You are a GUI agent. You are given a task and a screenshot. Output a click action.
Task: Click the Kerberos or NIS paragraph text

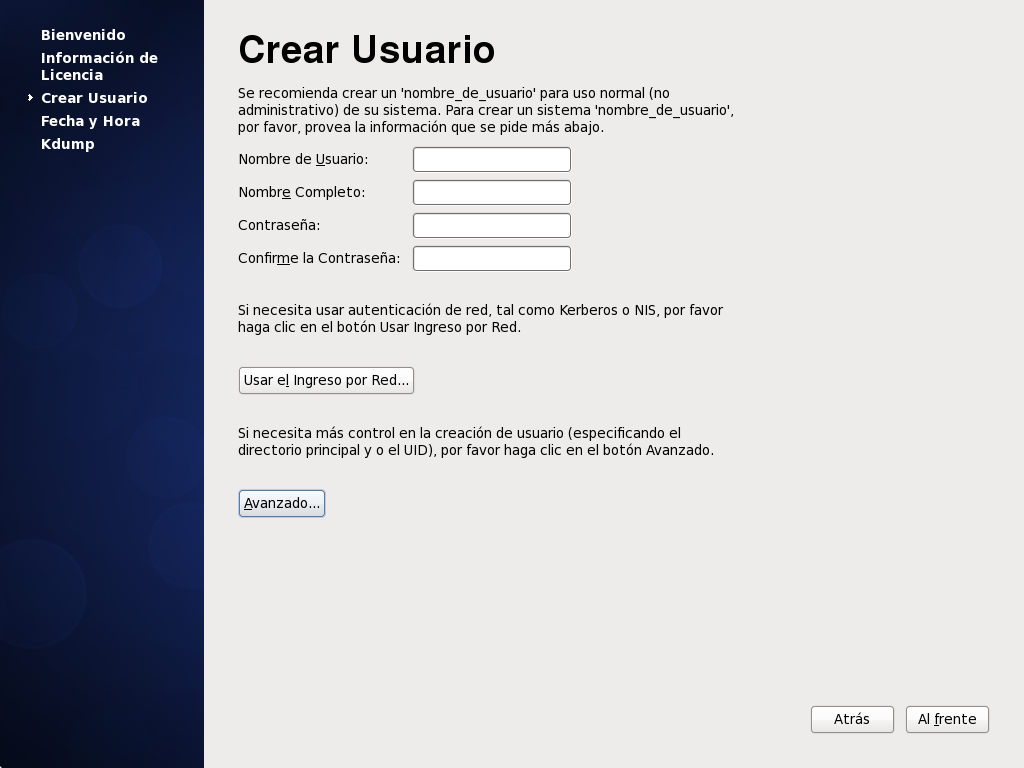(480, 319)
